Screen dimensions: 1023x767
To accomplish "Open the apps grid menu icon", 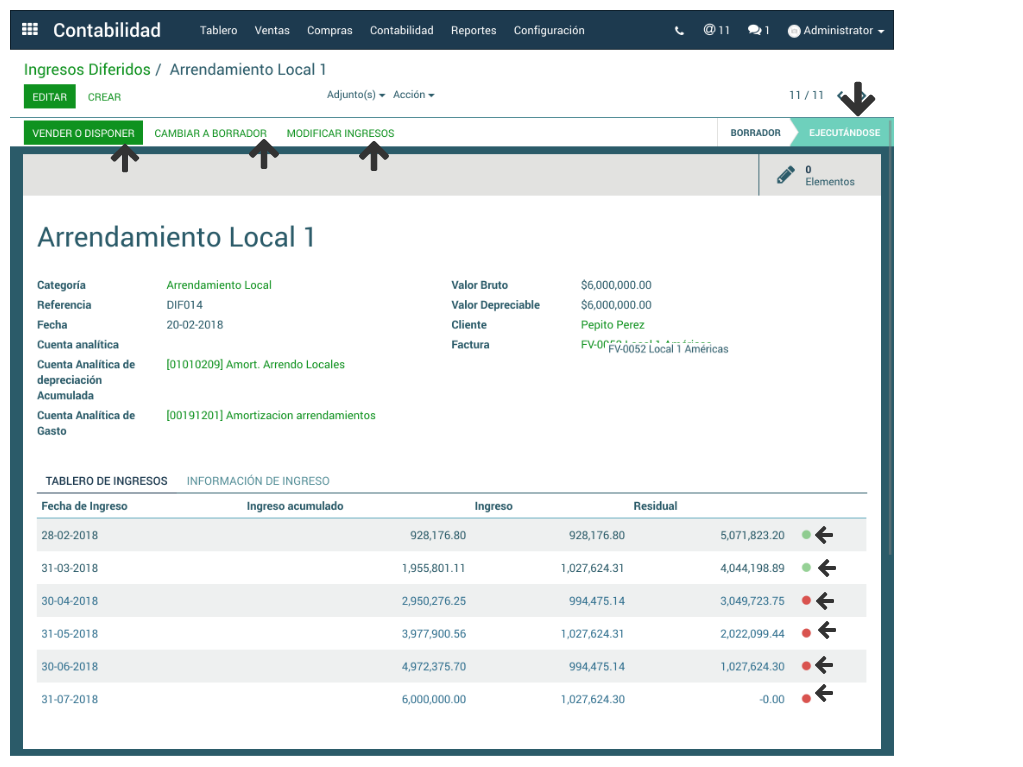I will pos(30,30).
